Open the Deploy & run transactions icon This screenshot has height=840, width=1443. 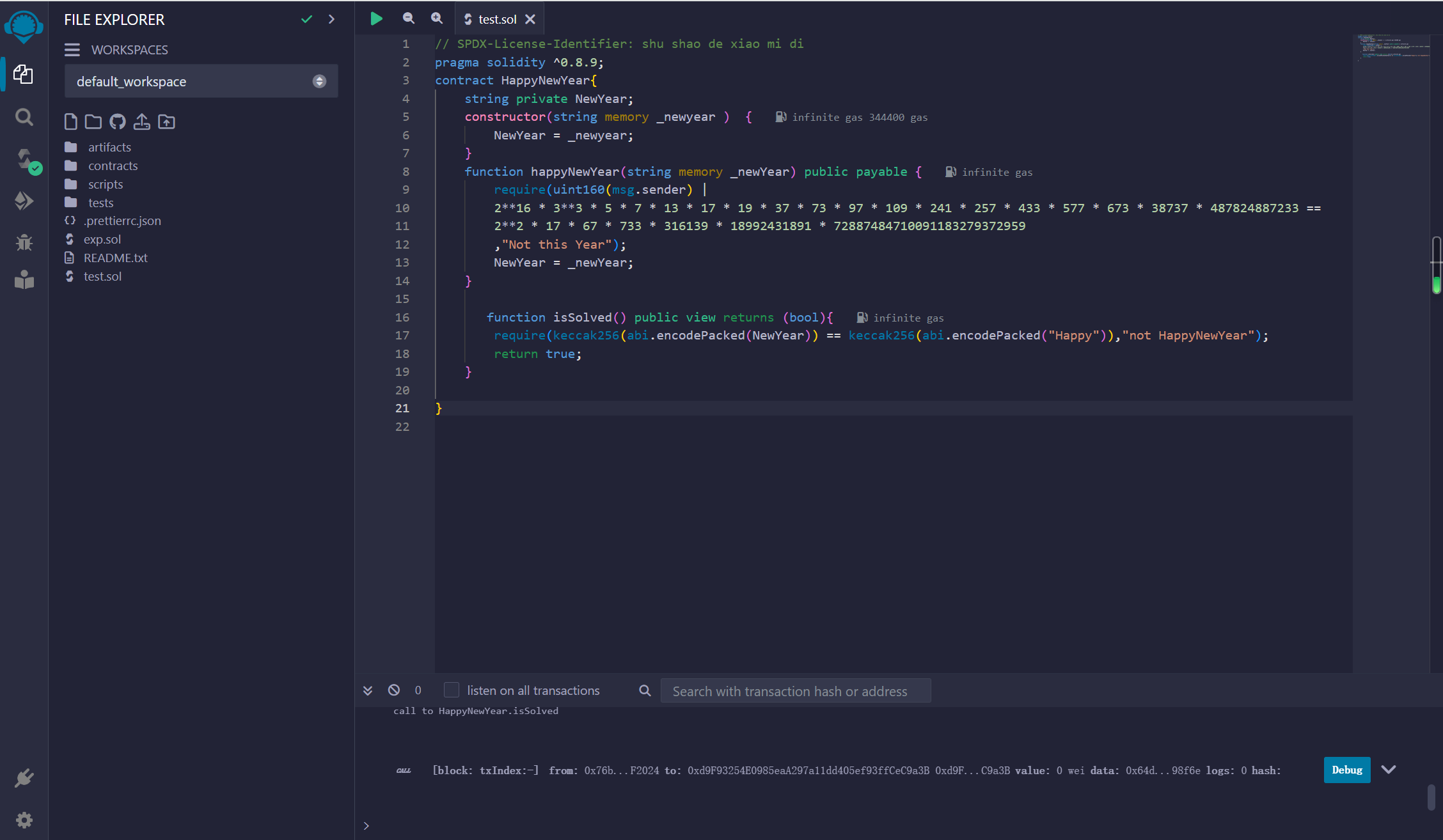click(24, 201)
